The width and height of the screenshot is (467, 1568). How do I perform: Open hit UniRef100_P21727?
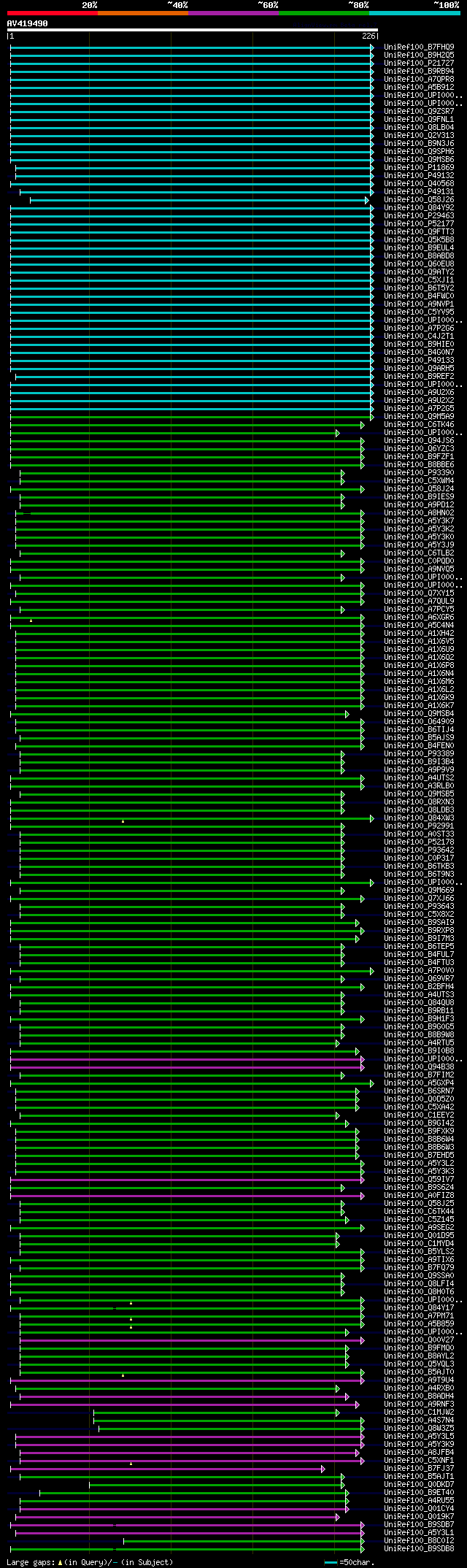(x=419, y=63)
